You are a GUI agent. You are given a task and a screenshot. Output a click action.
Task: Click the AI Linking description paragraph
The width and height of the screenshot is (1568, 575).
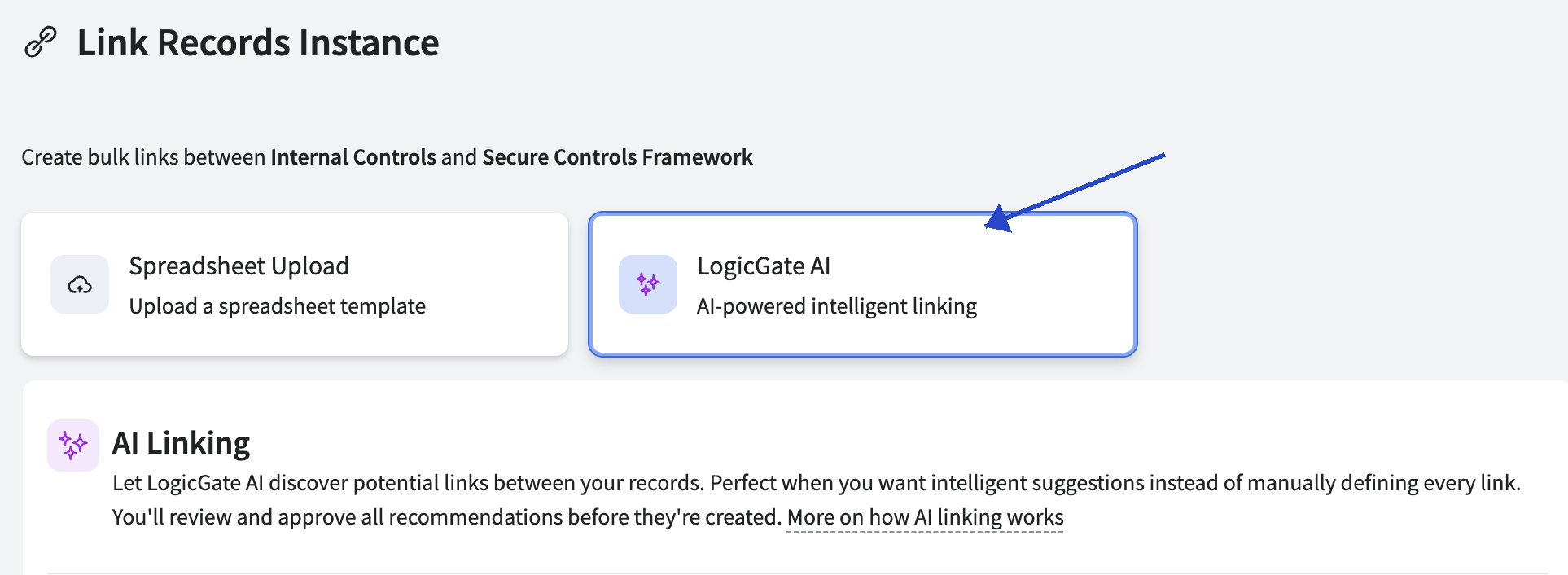pos(817,500)
